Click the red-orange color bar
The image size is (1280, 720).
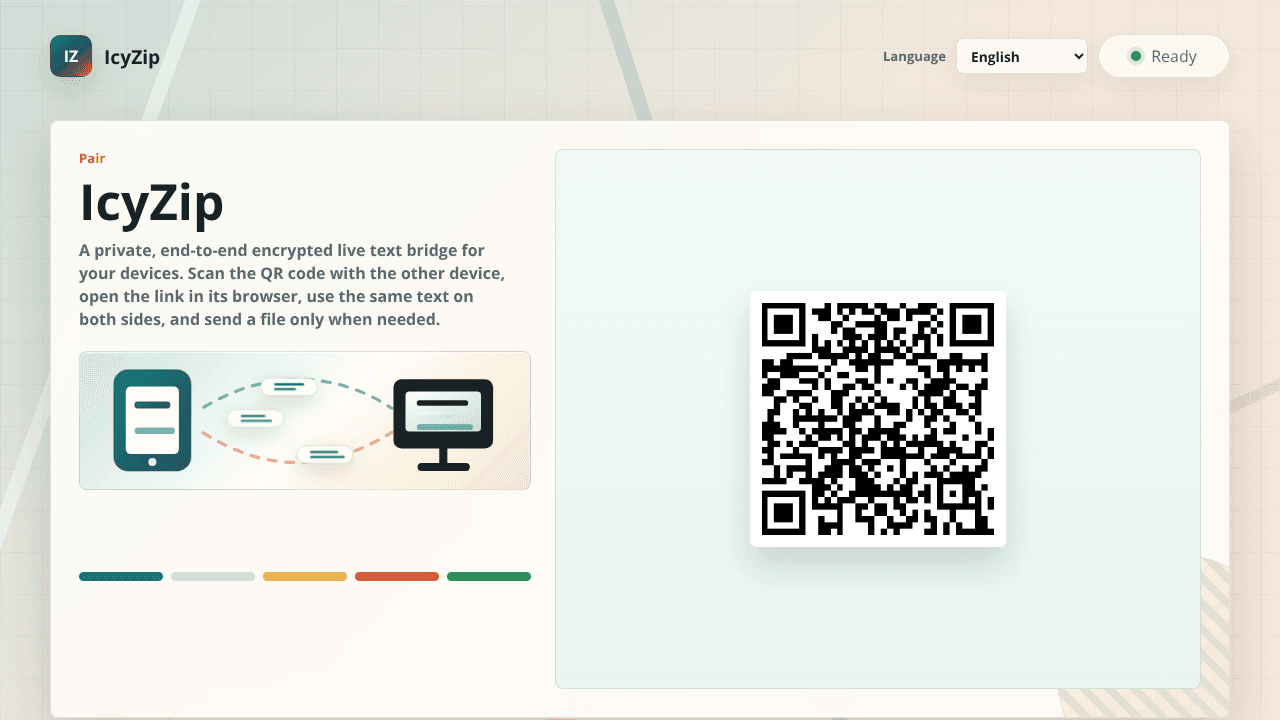click(x=397, y=576)
